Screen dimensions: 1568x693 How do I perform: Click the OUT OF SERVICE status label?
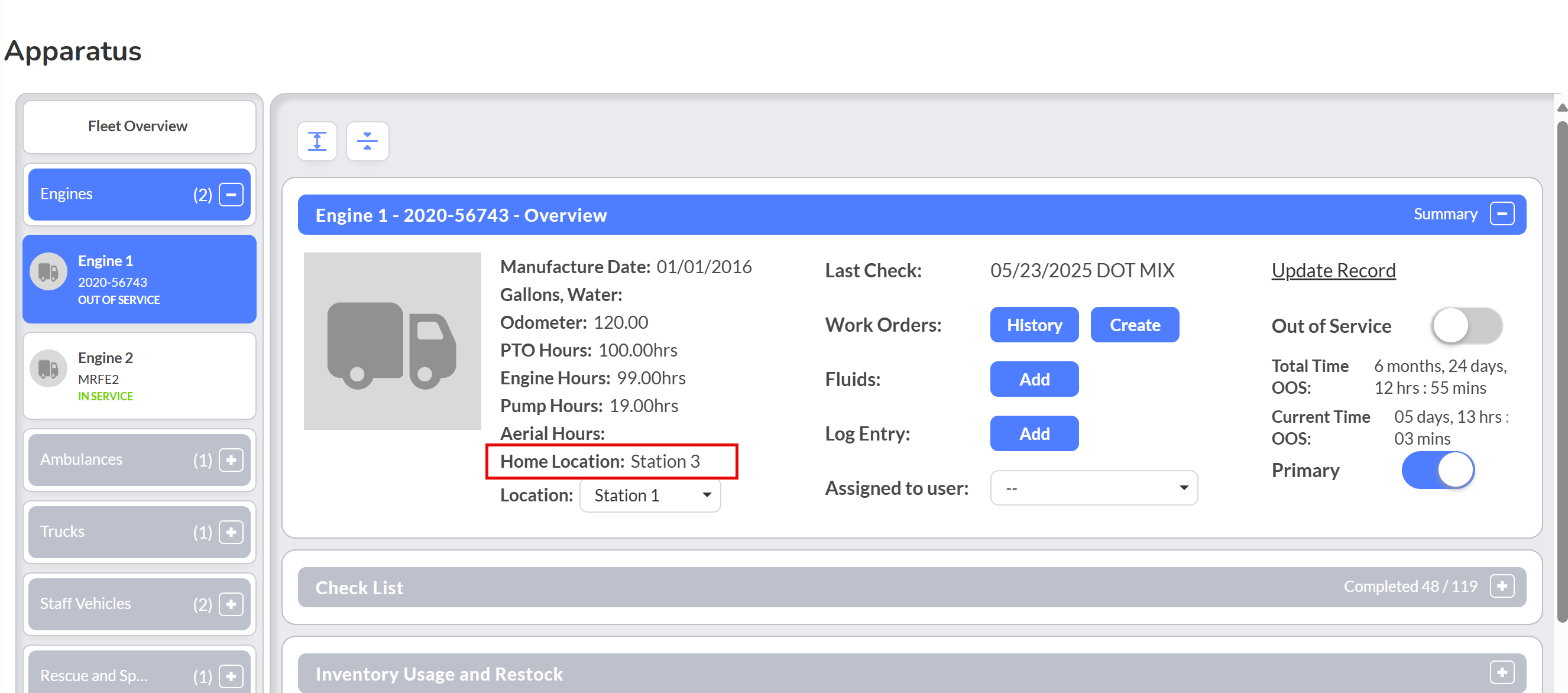point(119,300)
